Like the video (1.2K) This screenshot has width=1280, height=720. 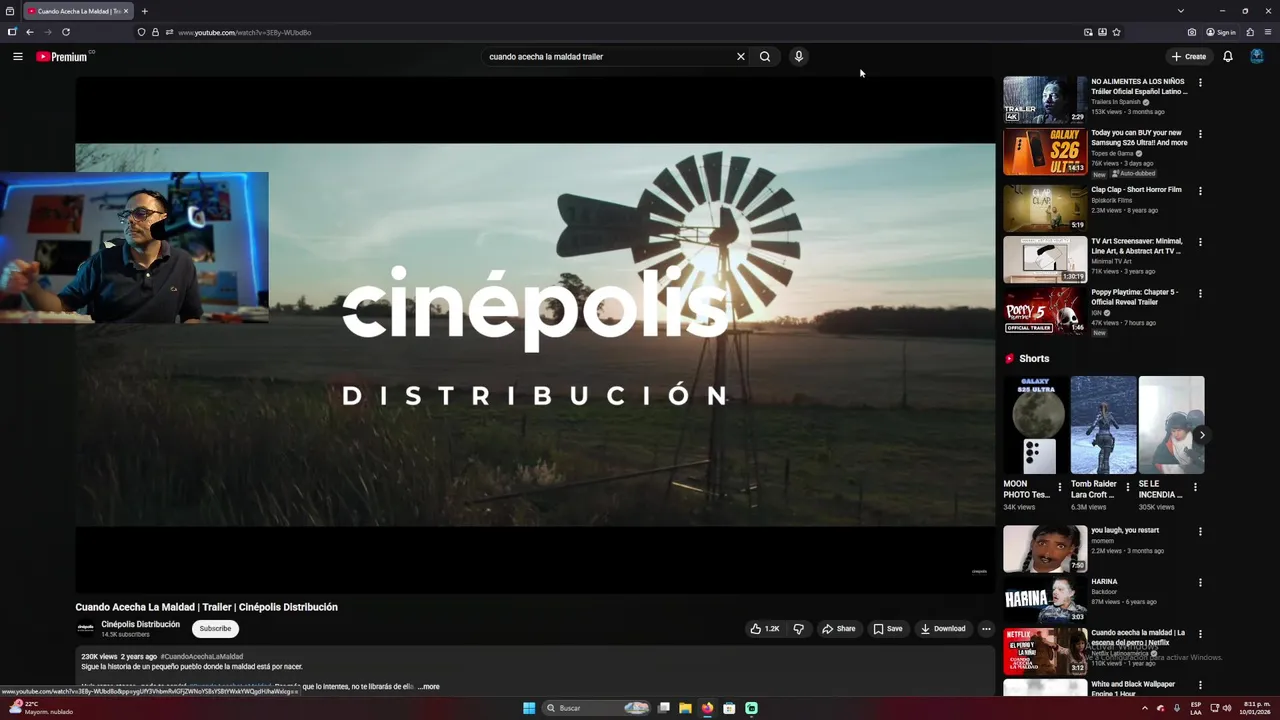(x=764, y=629)
